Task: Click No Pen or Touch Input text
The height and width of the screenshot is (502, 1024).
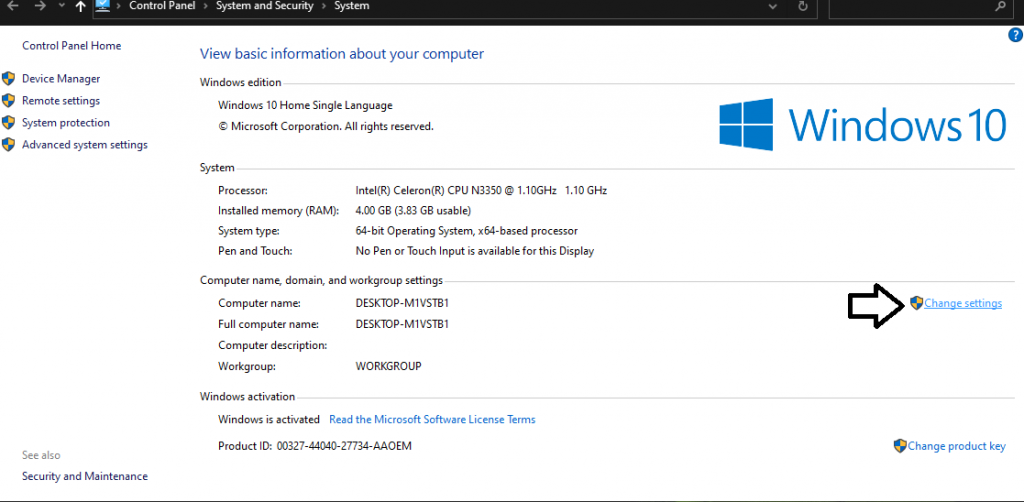Action: pyautogui.click(x=475, y=251)
